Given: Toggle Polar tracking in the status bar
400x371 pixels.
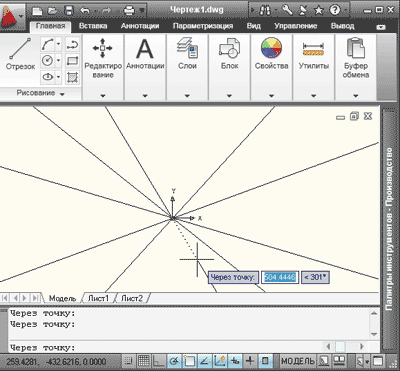Looking at the screenshot, I should 175,361.
